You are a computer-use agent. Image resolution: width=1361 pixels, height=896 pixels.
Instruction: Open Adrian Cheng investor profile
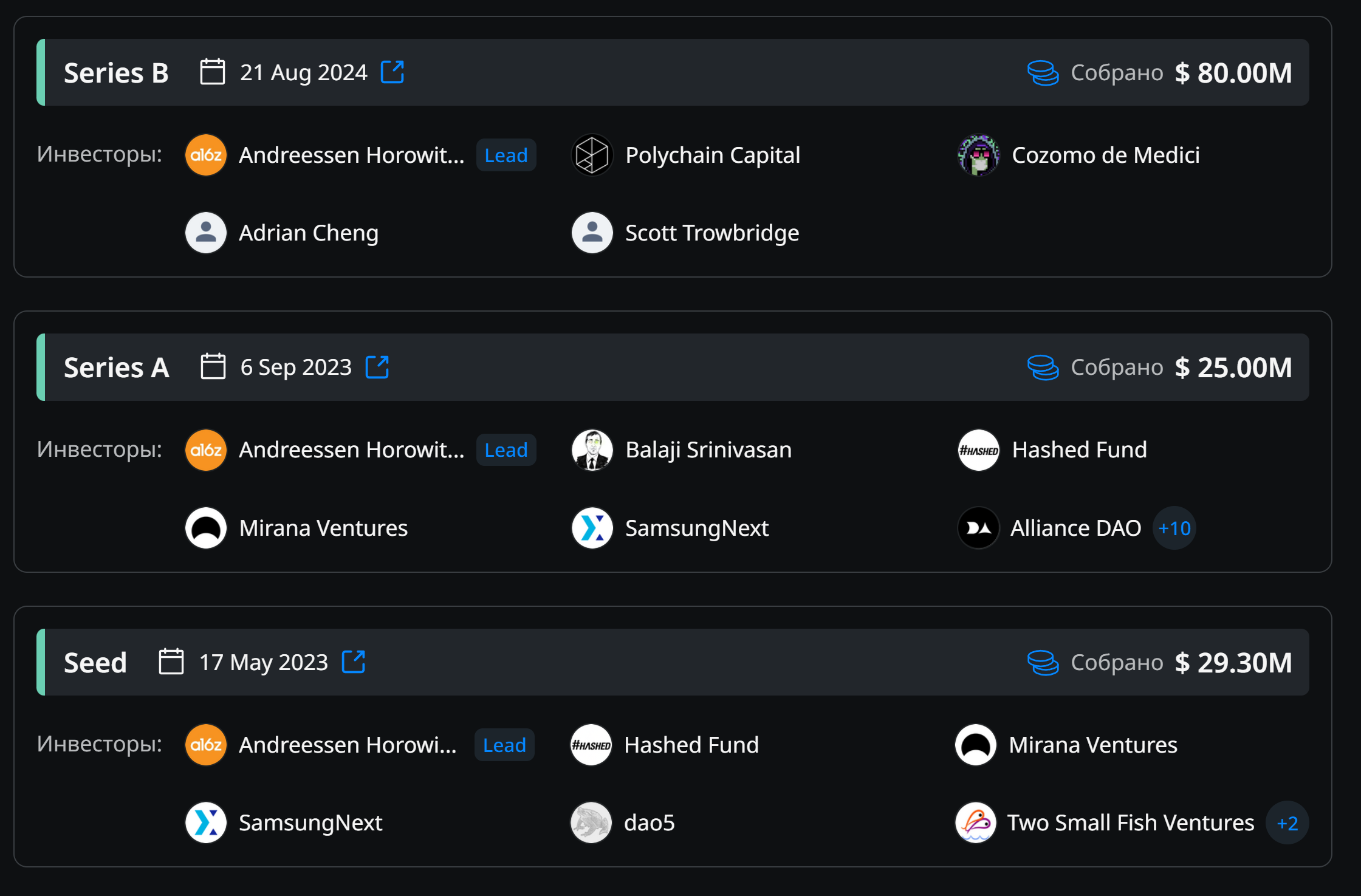308,233
